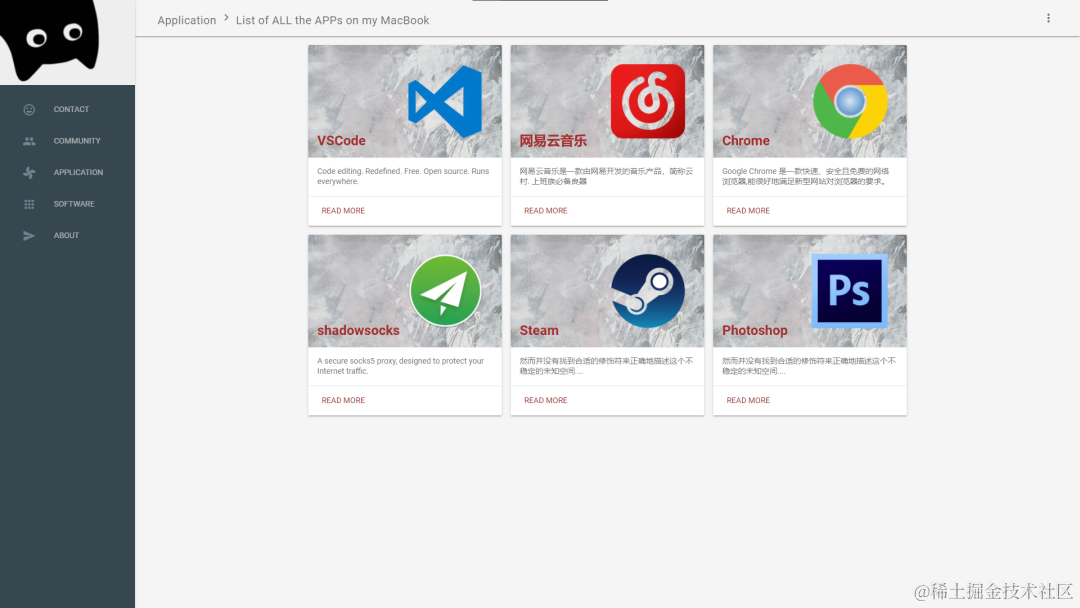Open the About sidebar item
The image size is (1080, 608).
coord(68,235)
